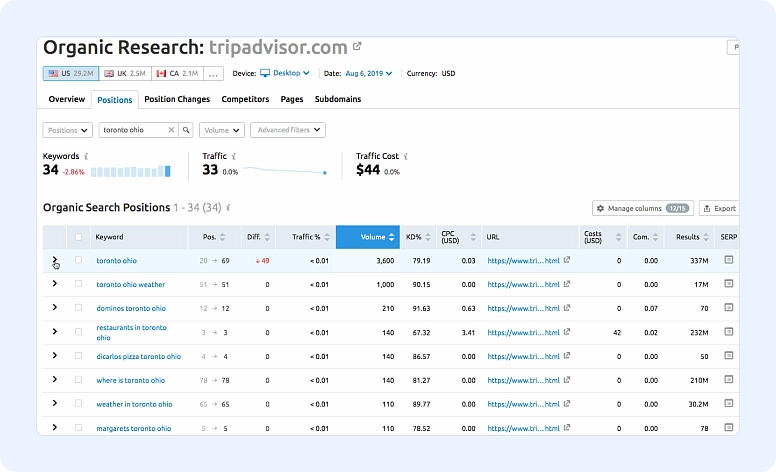The width and height of the screenshot is (776, 472).
Task: Click the Traffic trend line chart
Action: 285,171
